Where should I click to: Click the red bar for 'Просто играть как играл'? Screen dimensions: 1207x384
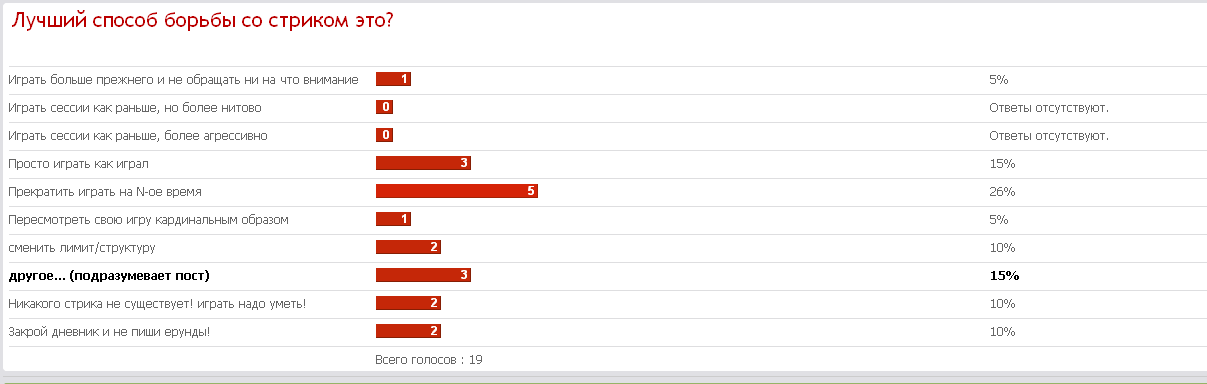(423, 163)
